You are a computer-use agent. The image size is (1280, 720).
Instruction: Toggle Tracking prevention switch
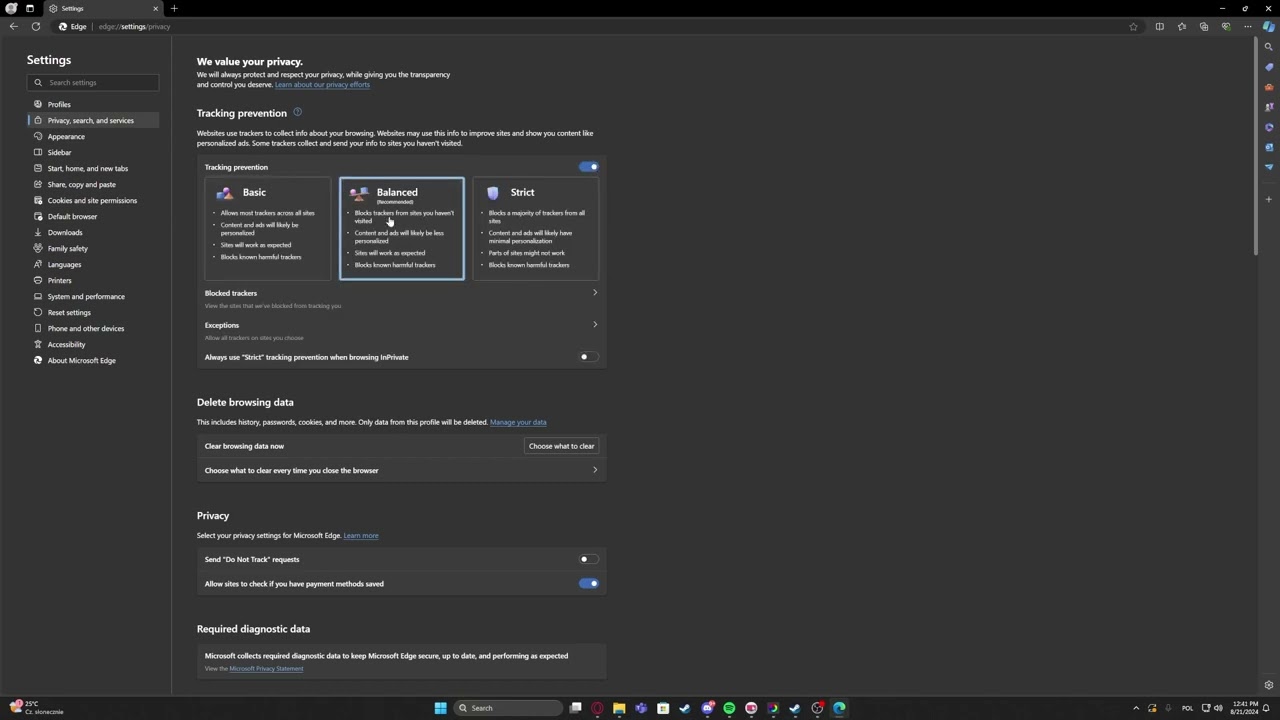(x=589, y=167)
